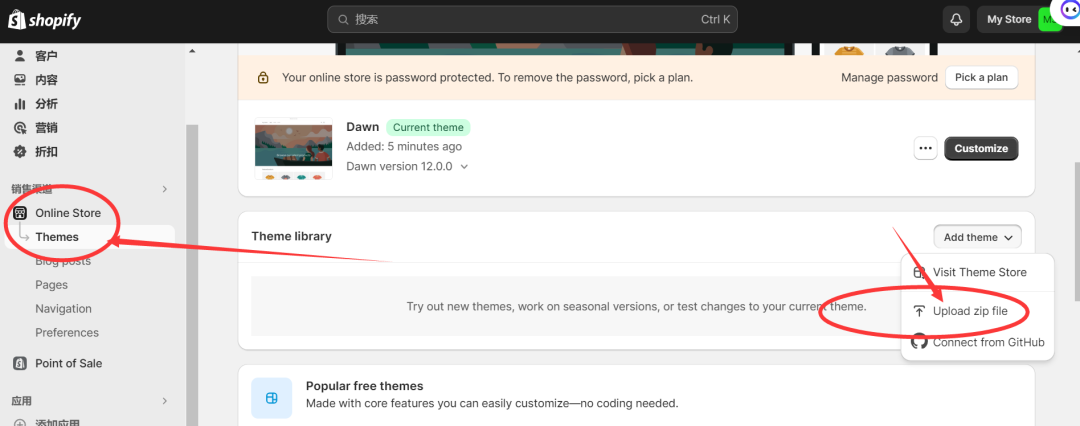This screenshot has width=1080, height=426.
Task: Open the 客户 (Customers) section
Action: [46, 56]
